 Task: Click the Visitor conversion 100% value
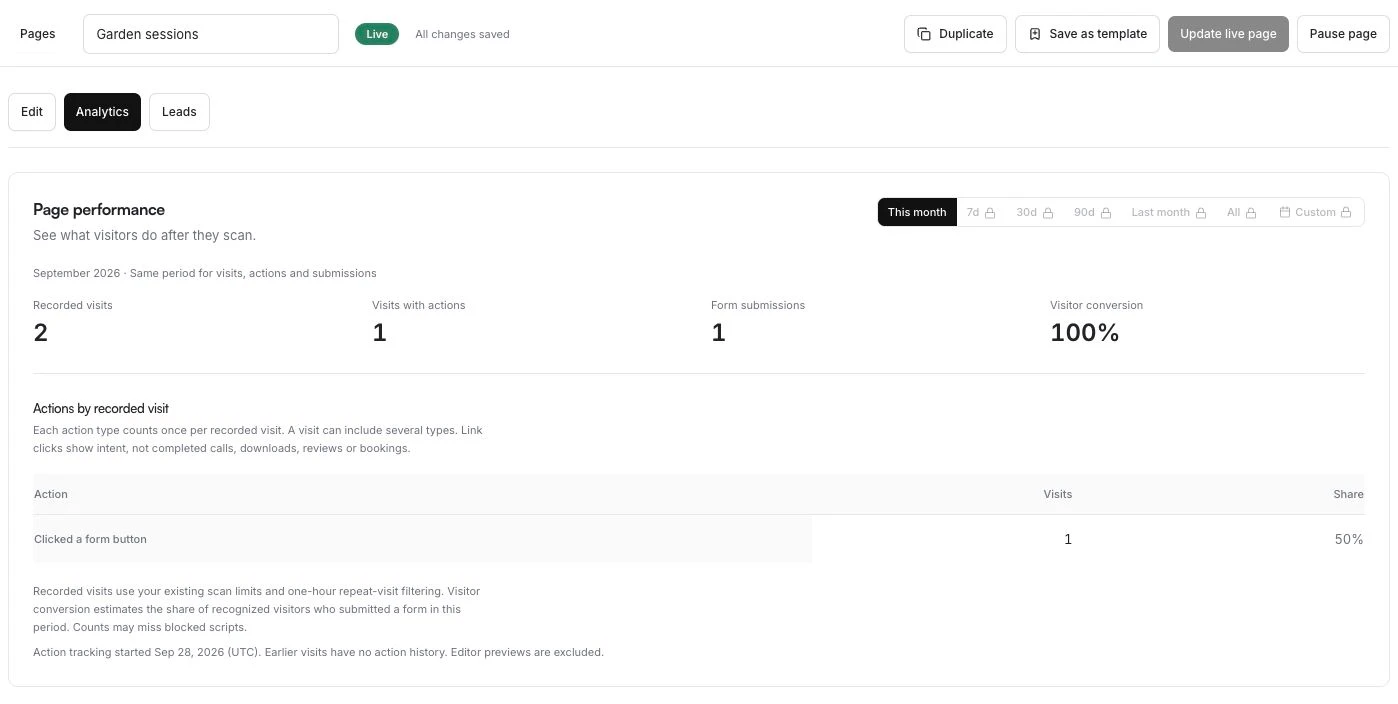[x=1085, y=333]
